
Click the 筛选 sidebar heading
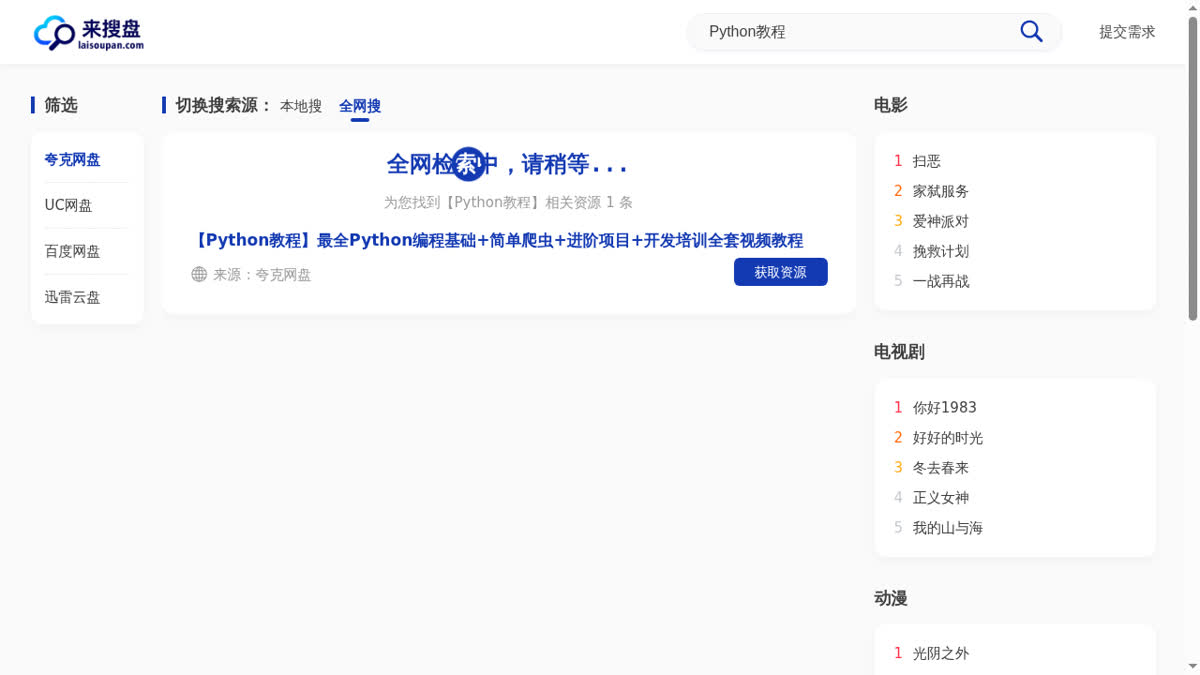(x=60, y=105)
